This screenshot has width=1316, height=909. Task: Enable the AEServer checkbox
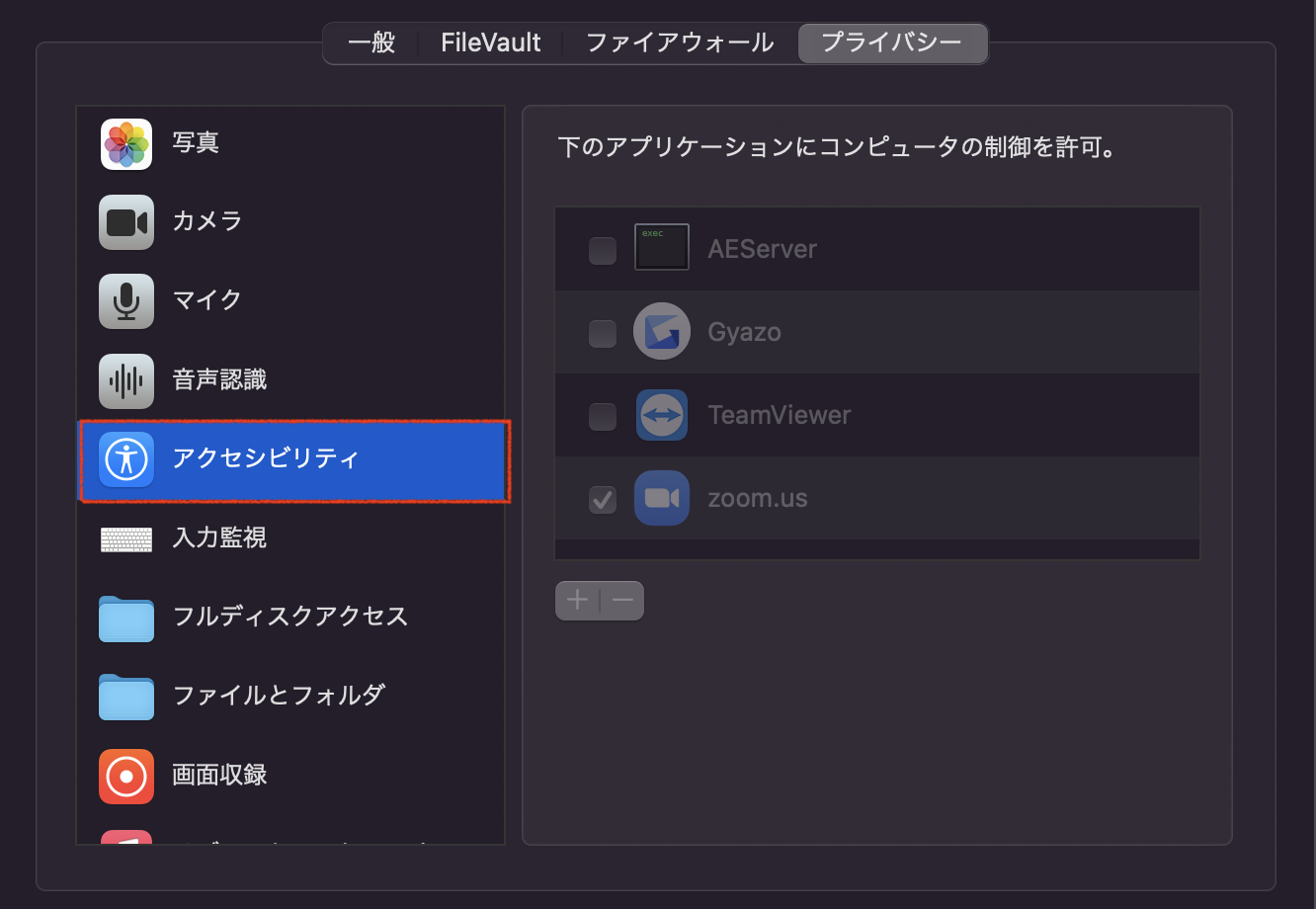click(603, 251)
